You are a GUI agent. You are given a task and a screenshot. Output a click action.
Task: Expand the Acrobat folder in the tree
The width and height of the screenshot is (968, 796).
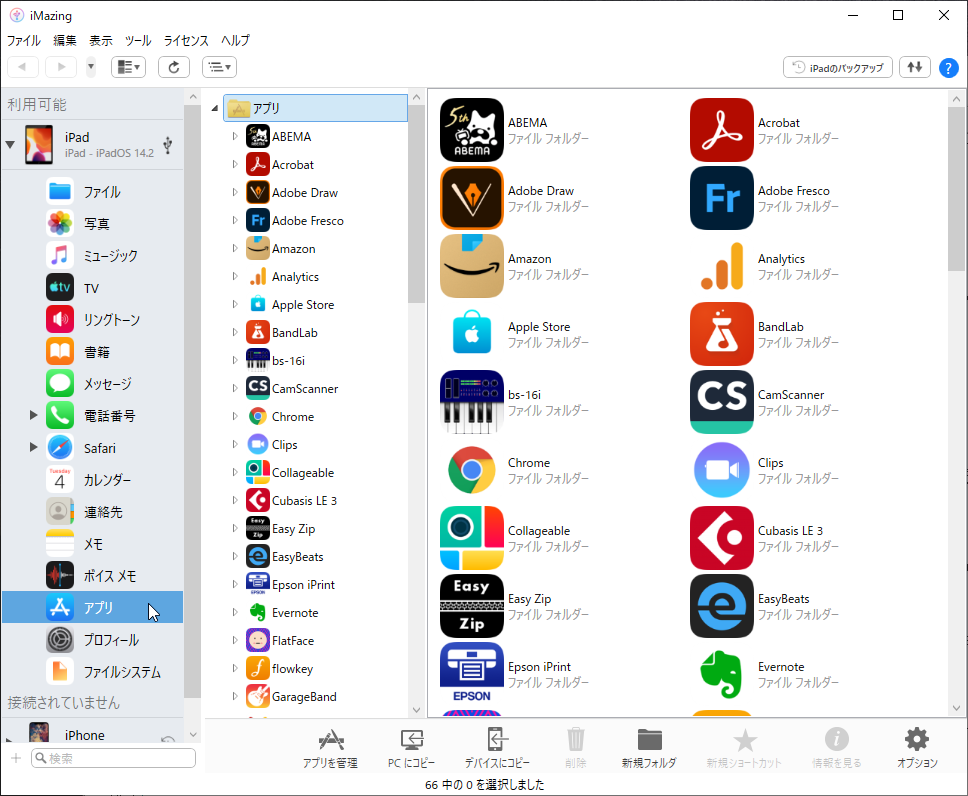tap(235, 164)
